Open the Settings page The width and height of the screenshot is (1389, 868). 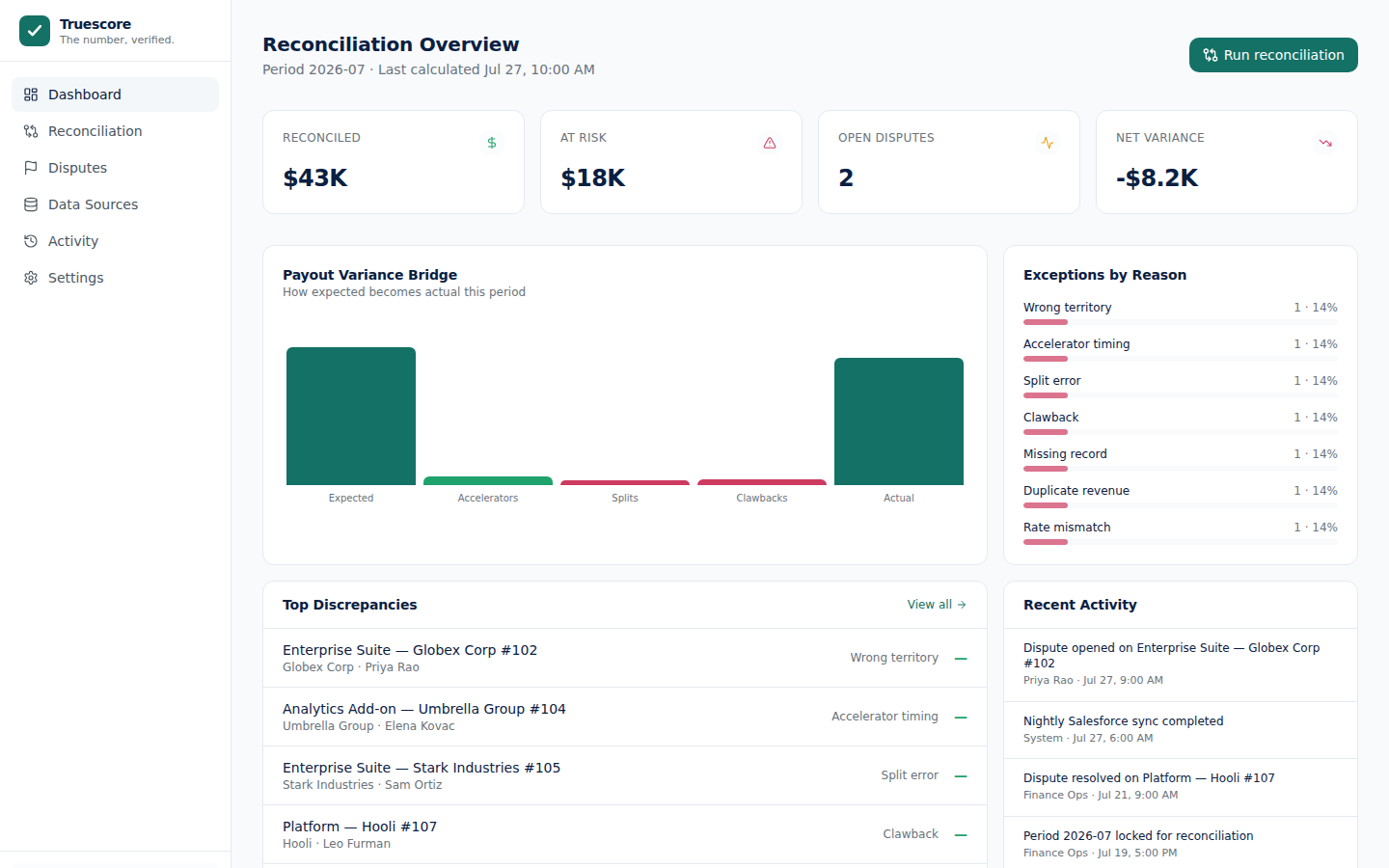tap(115, 278)
